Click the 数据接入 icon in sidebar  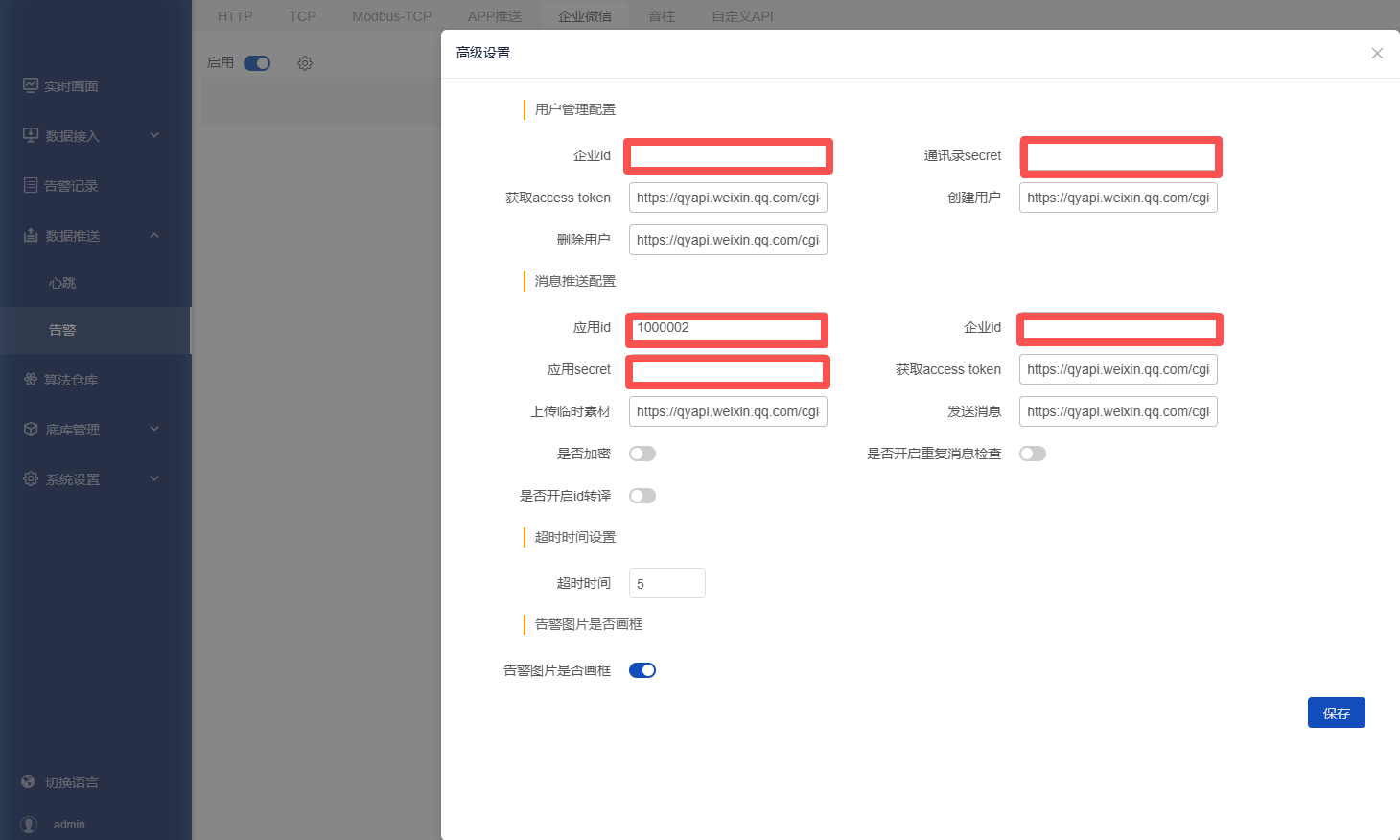click(31, 135)
